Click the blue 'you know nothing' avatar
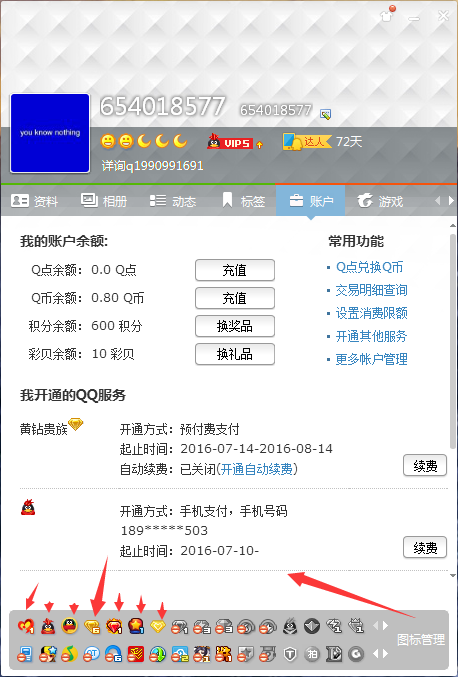 coord(50,133)
